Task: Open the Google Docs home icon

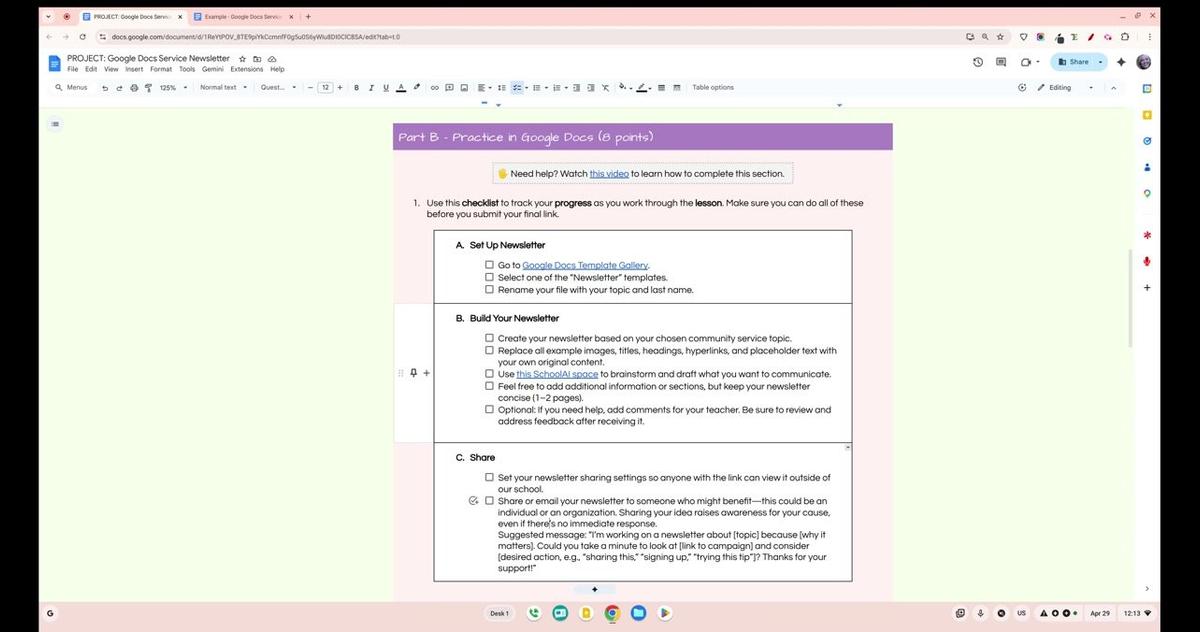Action: coord(55,63)
